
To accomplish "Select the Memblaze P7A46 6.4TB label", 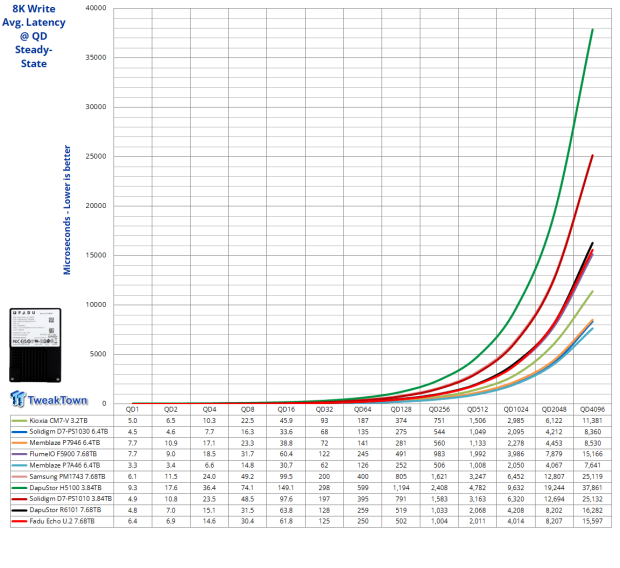I will [x=65, y=465].
